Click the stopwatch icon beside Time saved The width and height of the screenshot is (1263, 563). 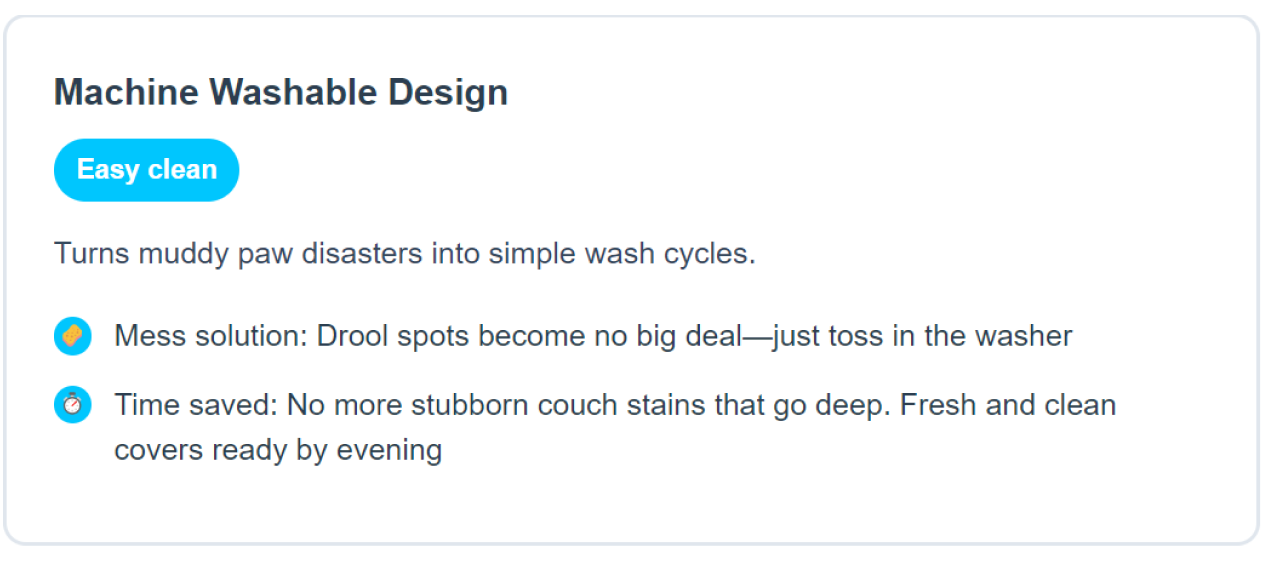tap(73, 405)
